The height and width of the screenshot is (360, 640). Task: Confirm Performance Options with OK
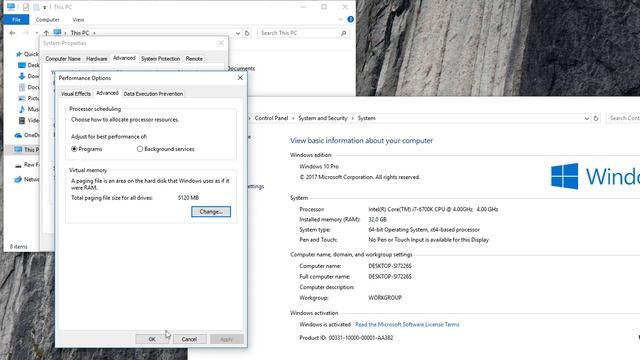click(x=152, y=339)
